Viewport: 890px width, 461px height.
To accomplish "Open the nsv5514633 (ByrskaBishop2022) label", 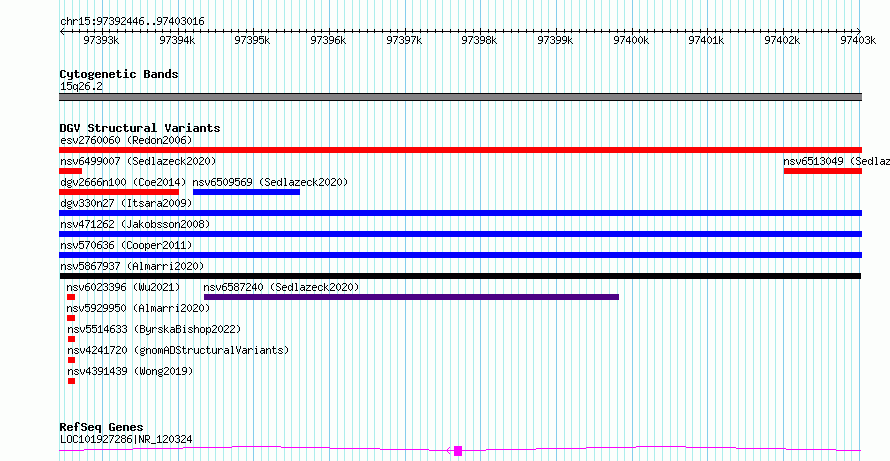I will 154,329.
